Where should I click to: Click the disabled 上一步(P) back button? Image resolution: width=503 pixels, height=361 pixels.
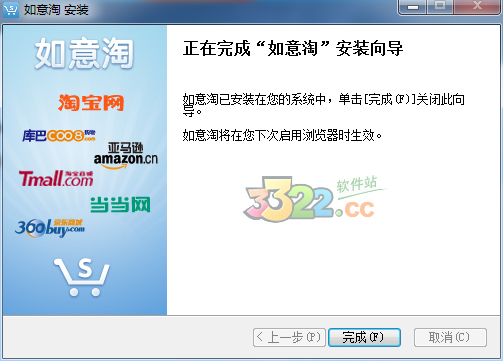[x=289, y=338]
